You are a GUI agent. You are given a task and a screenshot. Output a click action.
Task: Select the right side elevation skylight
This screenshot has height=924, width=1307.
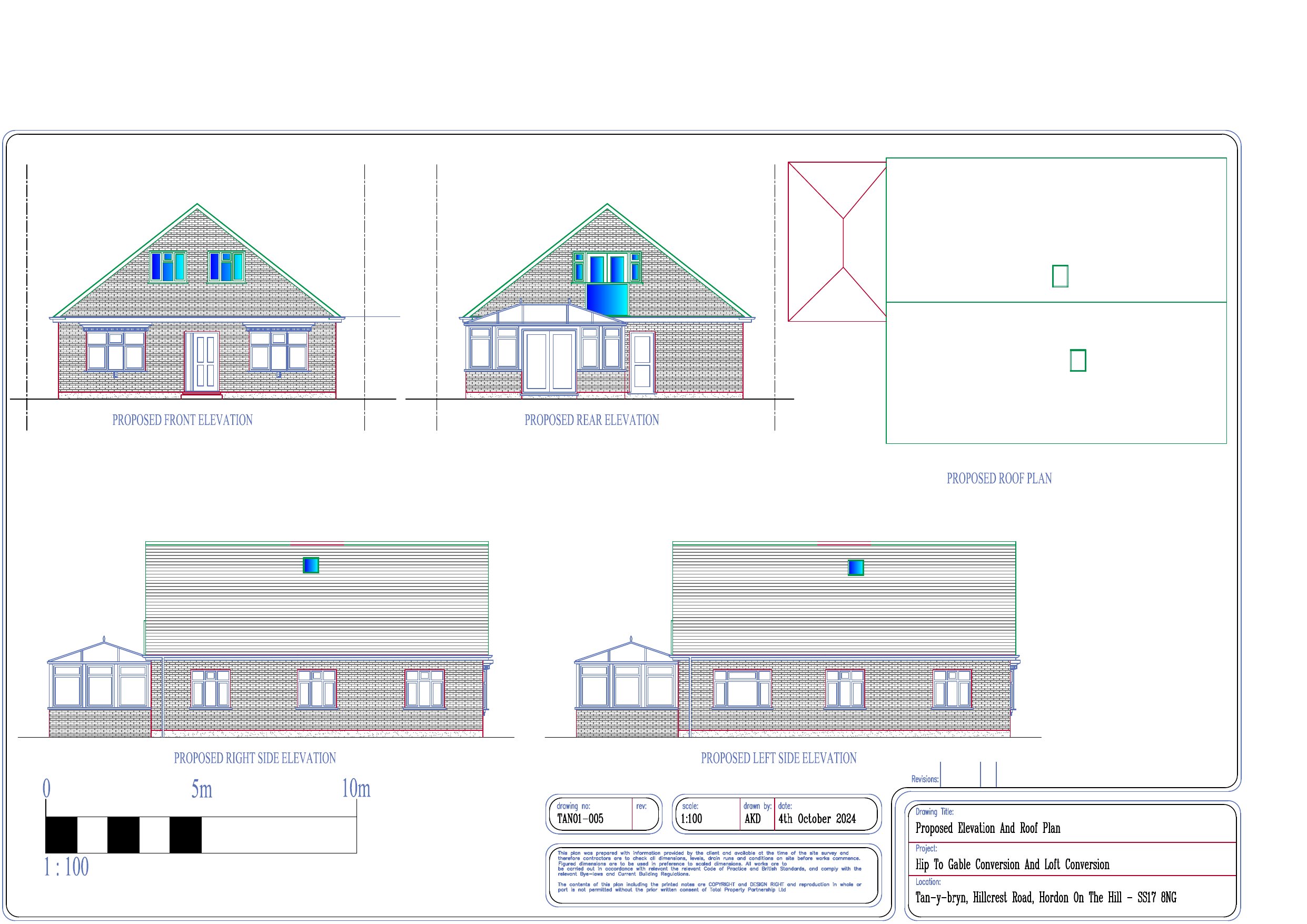pos(311,565)
